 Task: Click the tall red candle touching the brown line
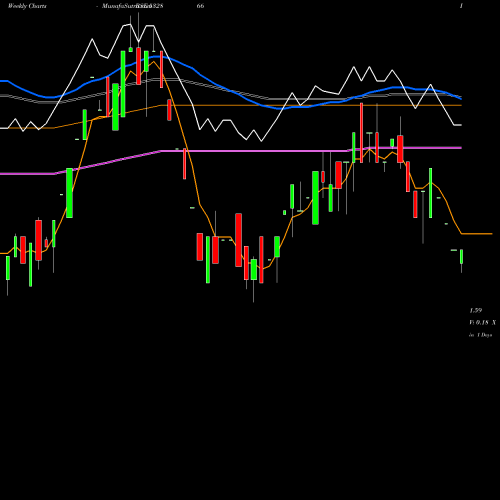click(x=361, y=133)
